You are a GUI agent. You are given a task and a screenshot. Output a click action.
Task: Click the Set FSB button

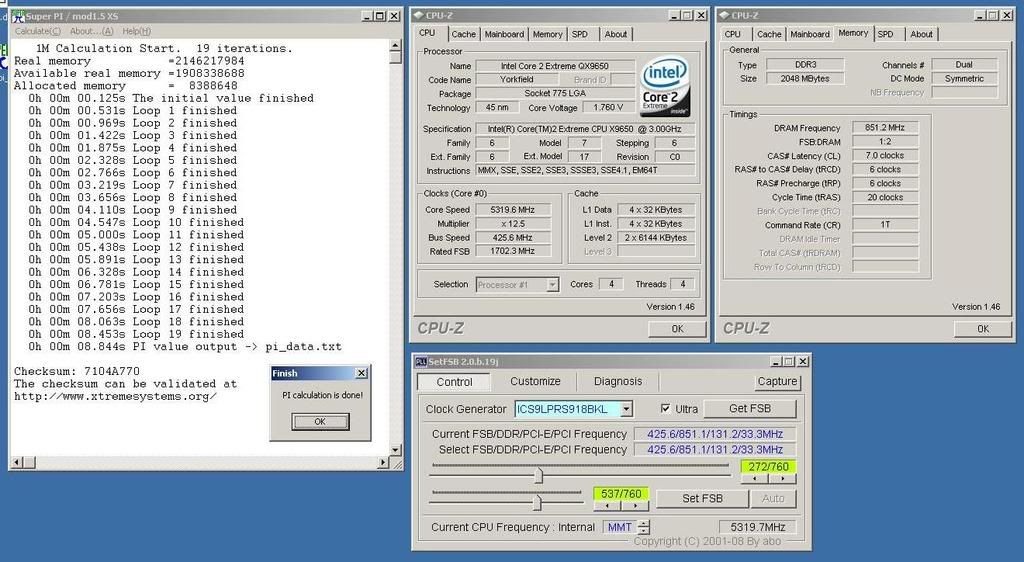(x=703, y=499)
